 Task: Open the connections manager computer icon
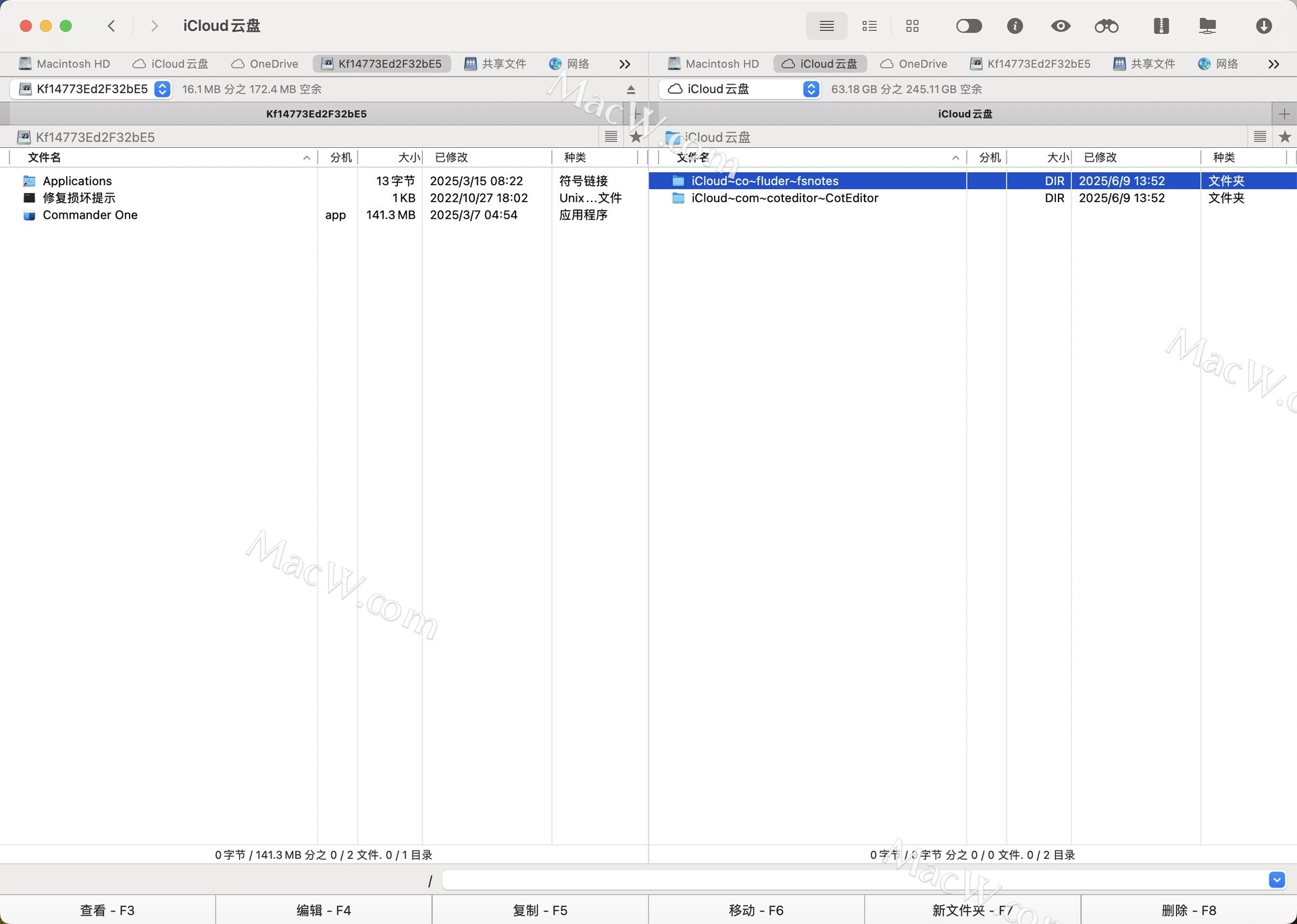pos(1207,26)
